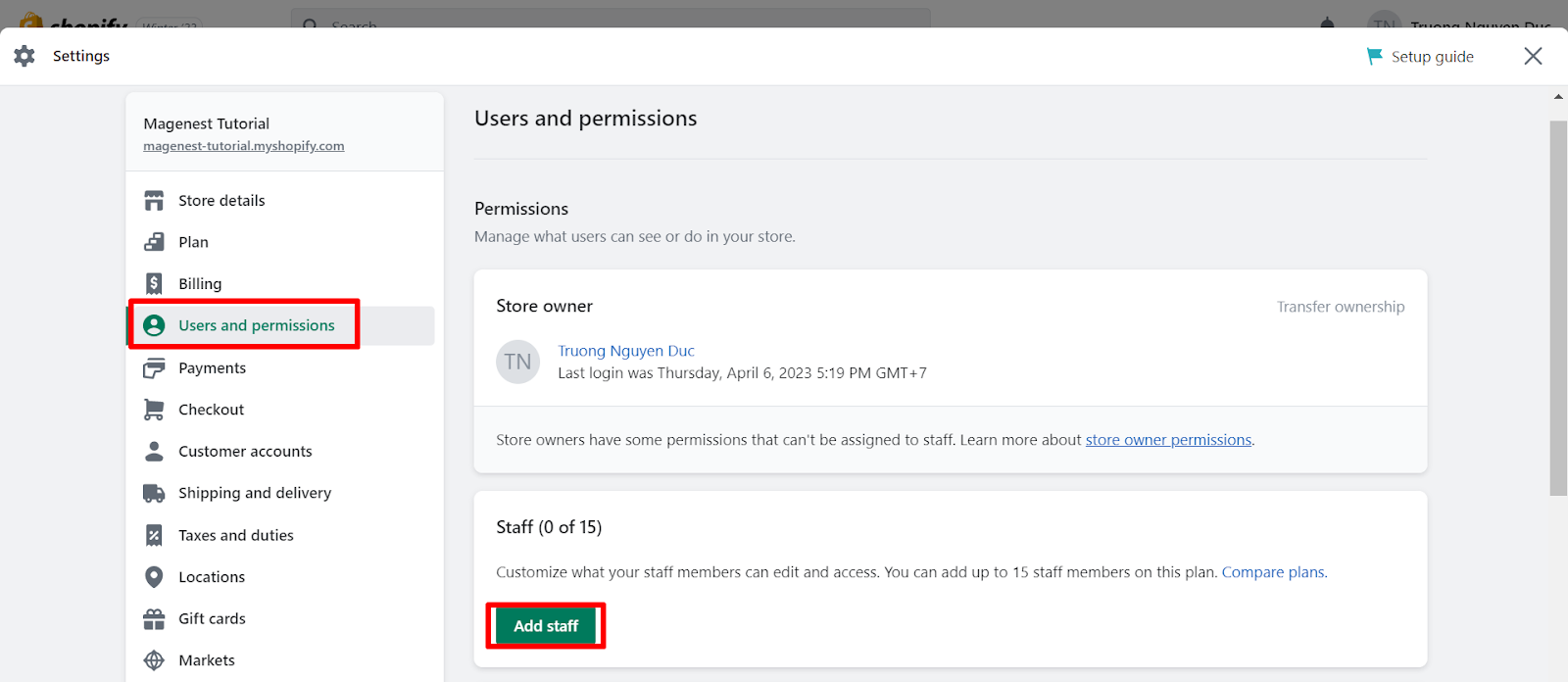Open the Setup guide
The height and width of the screenshot is (682, 1568).
[x=1420, y=57]
